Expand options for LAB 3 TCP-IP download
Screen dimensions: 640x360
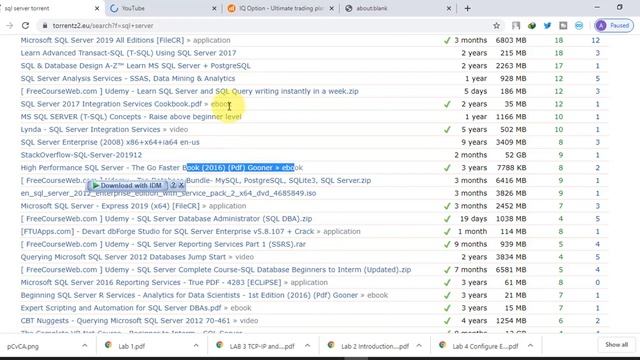point(307,346)
